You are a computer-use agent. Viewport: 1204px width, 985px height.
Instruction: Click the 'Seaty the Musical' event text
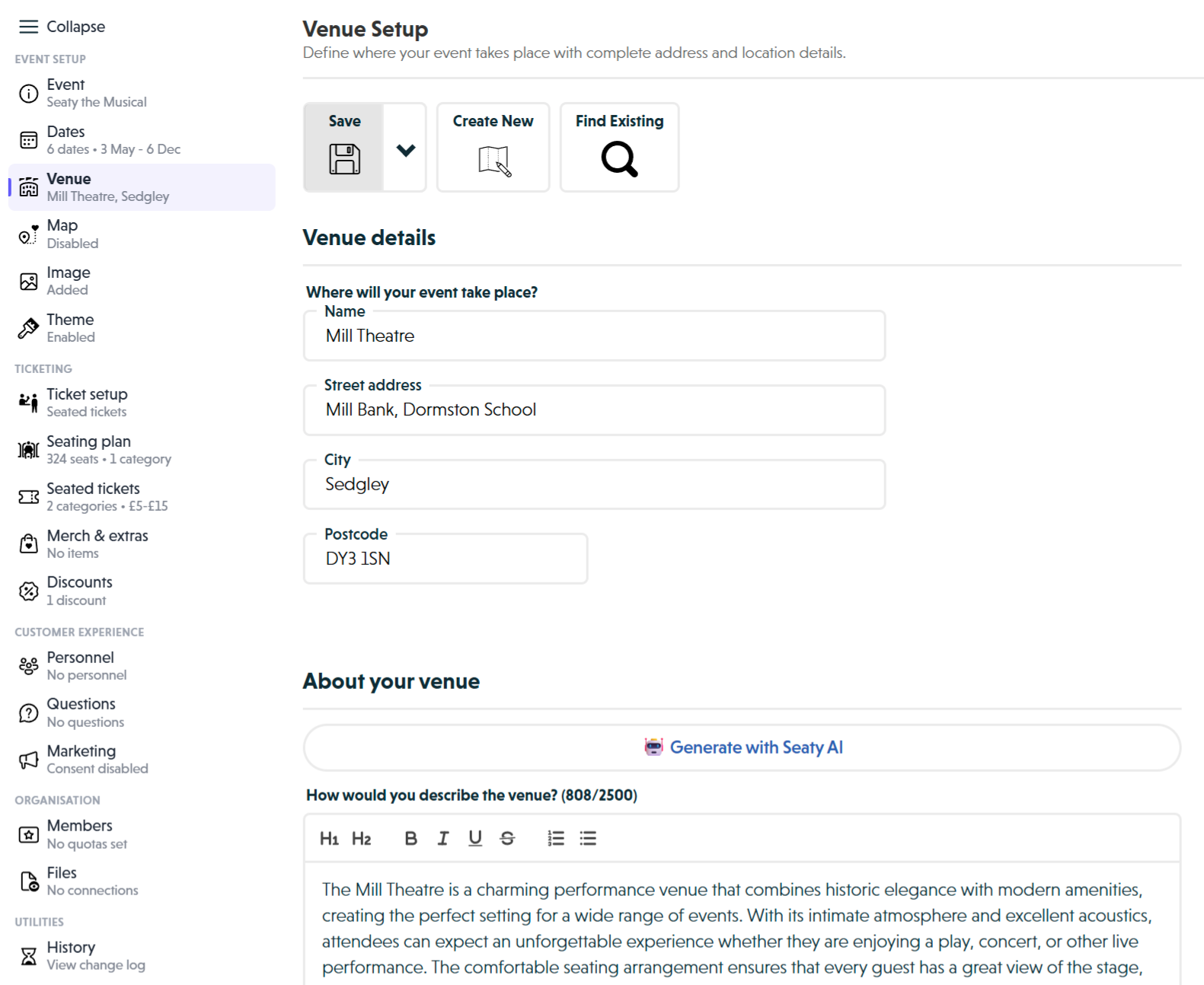click(97, 102)
